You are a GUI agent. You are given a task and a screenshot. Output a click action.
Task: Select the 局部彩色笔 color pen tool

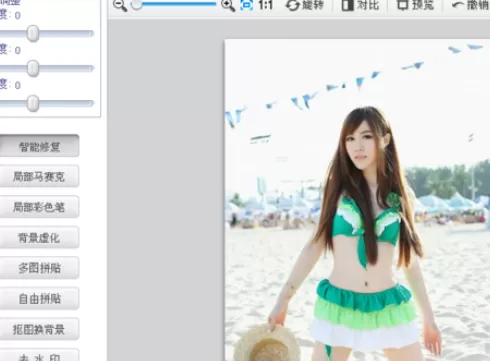39,207
